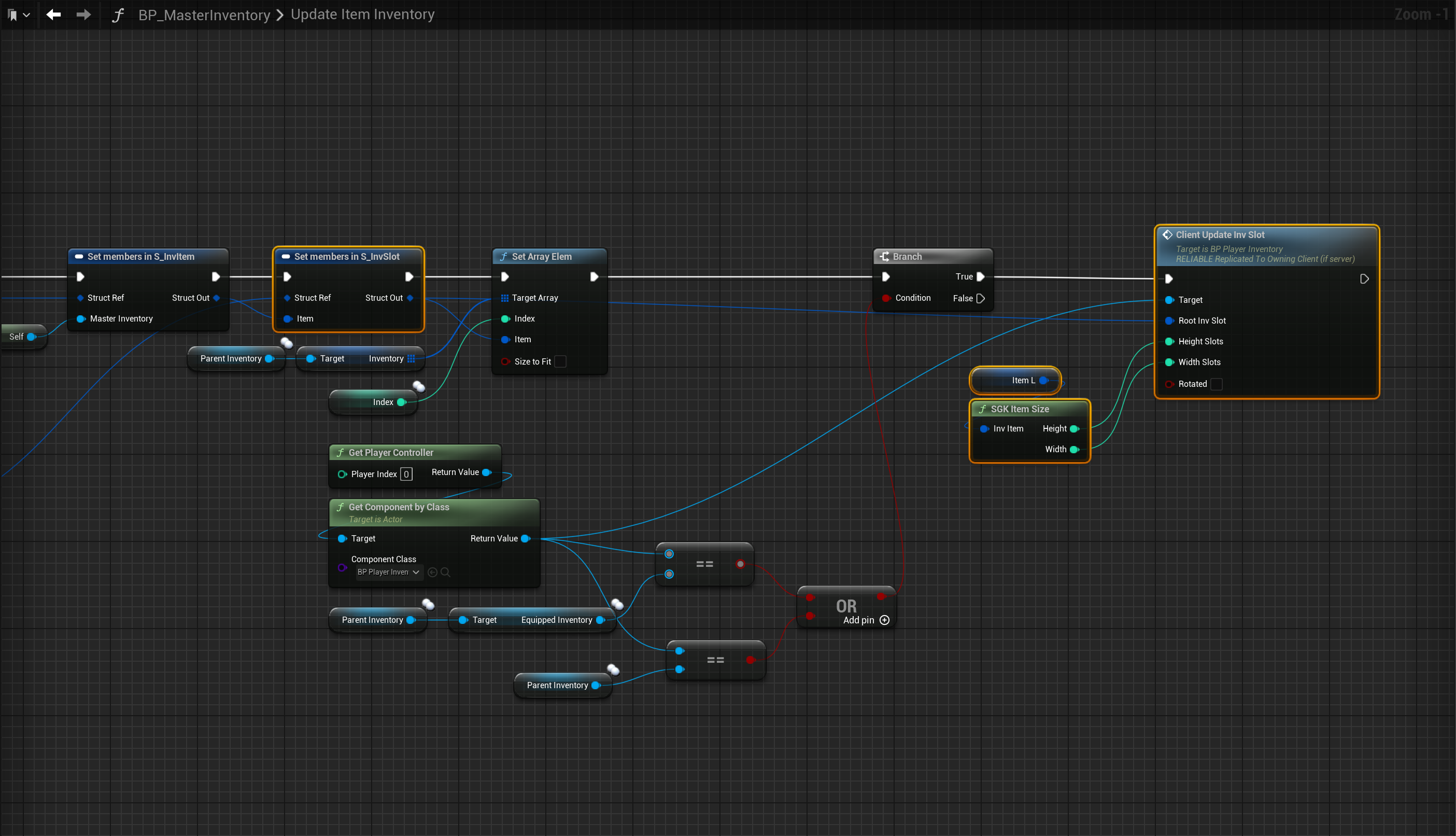
Task: Click the Set Array Elem function icon
Action: coord(504,257)
